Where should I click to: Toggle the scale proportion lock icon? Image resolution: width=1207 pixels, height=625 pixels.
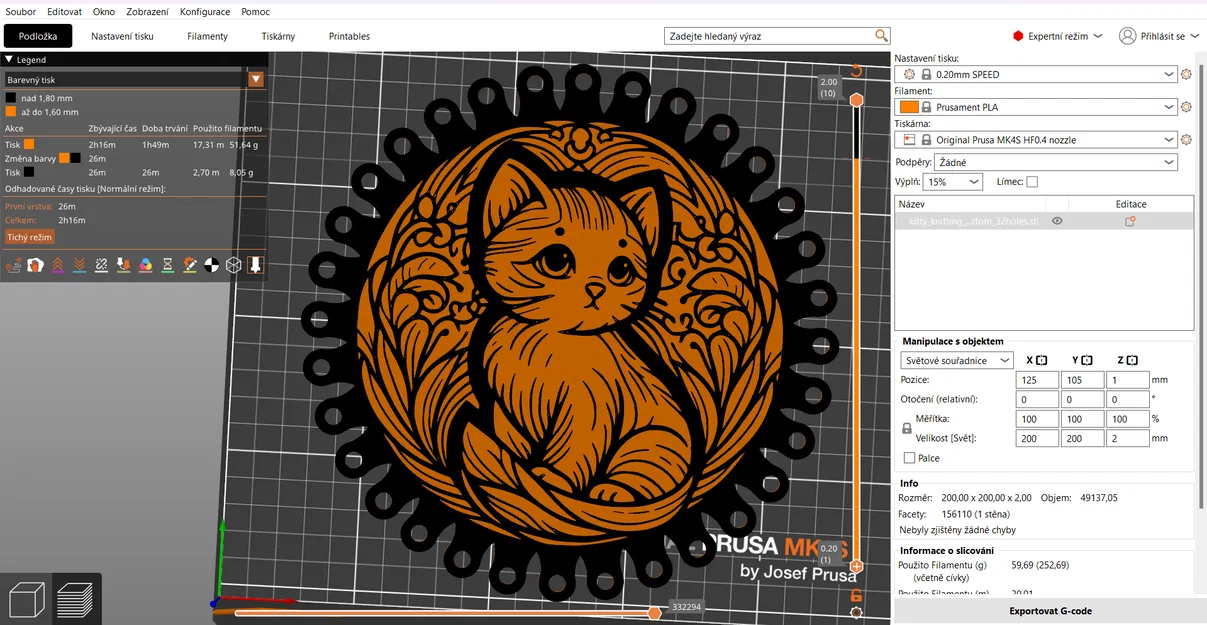click(x=907, y=428)
